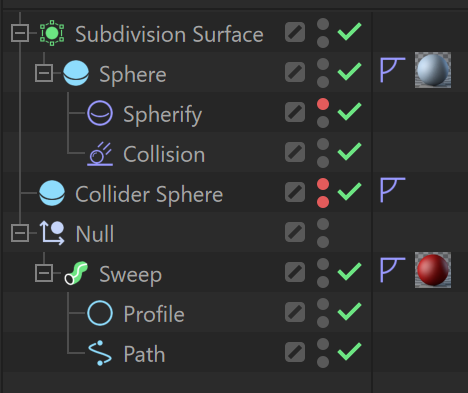This screenshot has width=468, height=393.
Task: Toggle layer square for Subdivision Surface
Action: coord(295,32)
